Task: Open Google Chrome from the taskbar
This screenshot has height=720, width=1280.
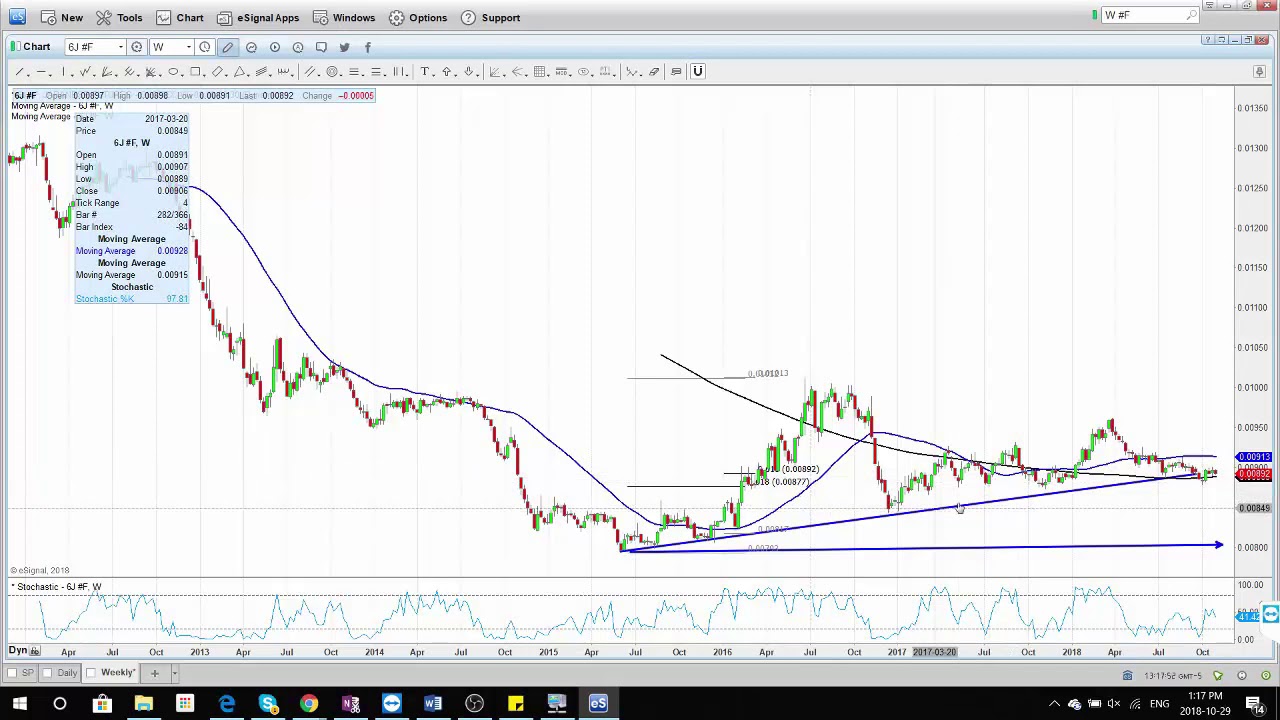Action: [309, 704]
